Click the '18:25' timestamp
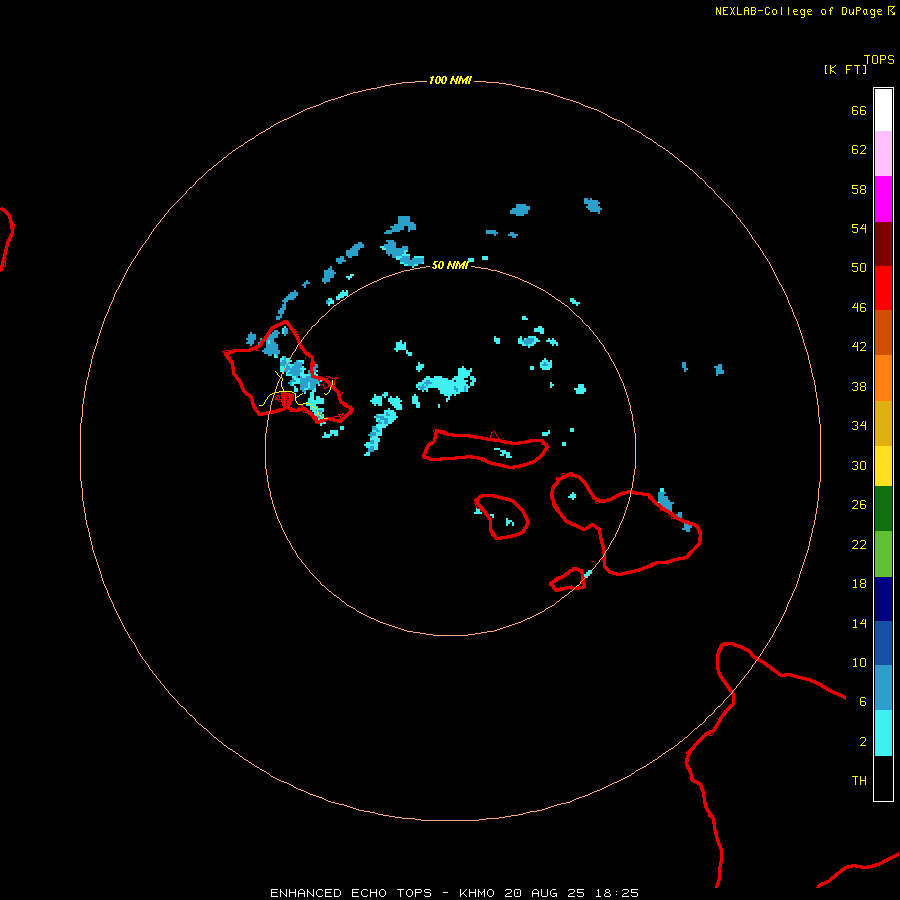Screen dimensions: 900x900 coord(616,893)
